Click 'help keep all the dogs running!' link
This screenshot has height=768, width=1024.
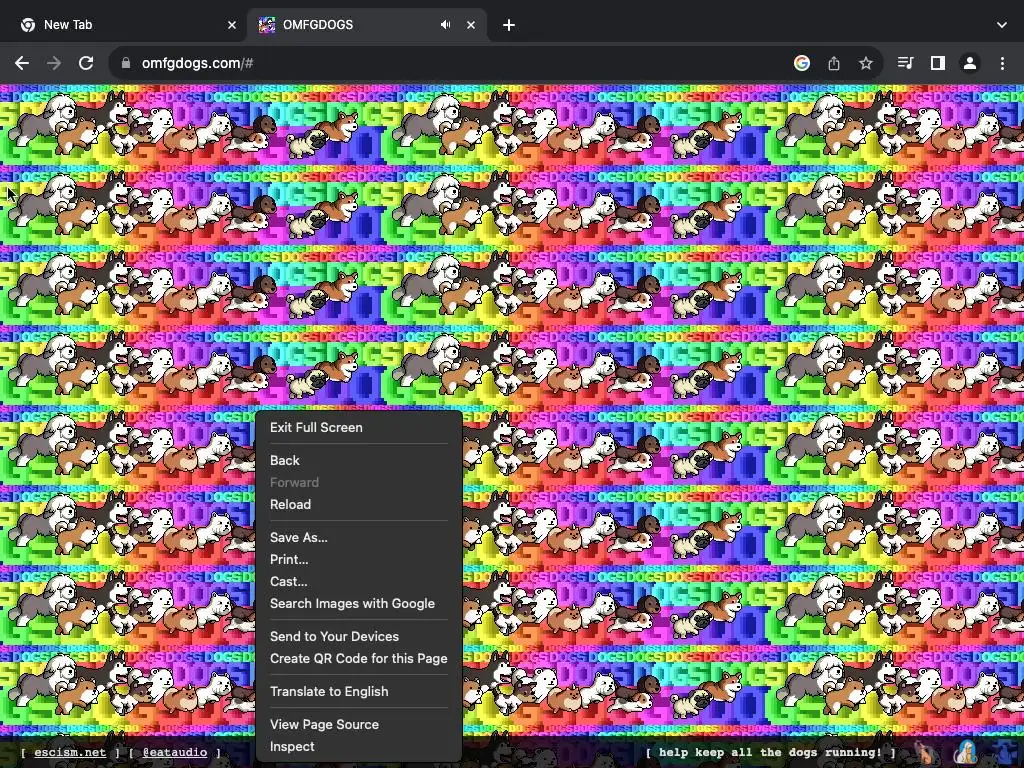(x=771, y=752)
